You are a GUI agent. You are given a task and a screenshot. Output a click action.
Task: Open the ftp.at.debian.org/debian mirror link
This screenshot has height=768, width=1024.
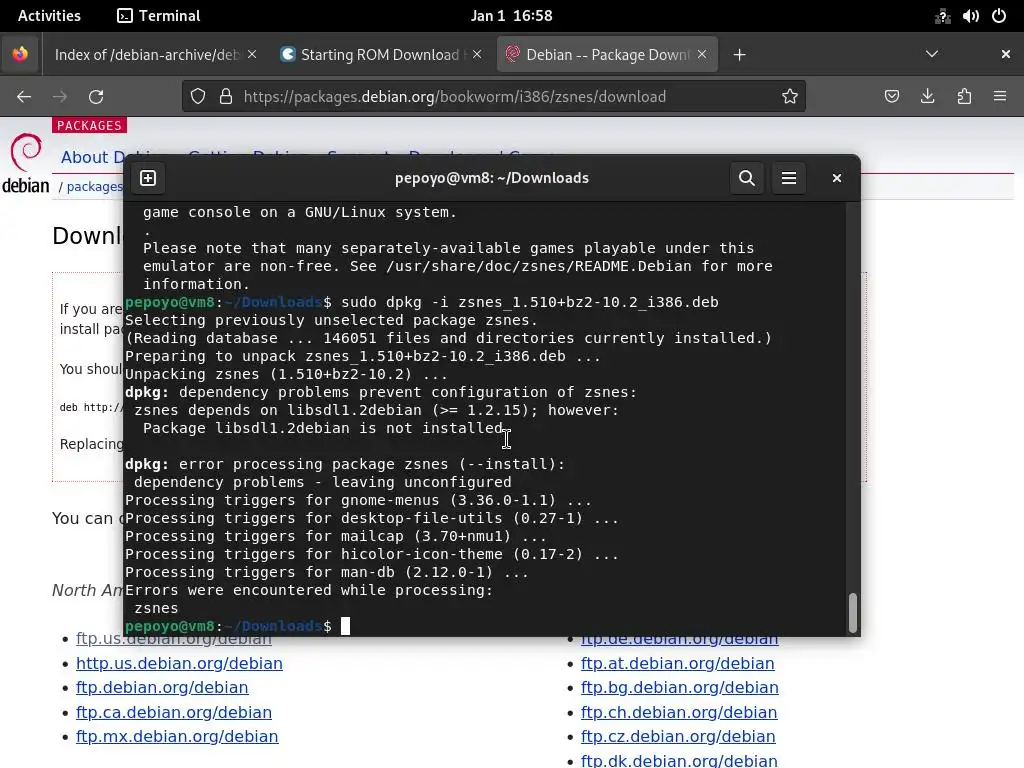point(677,663)
